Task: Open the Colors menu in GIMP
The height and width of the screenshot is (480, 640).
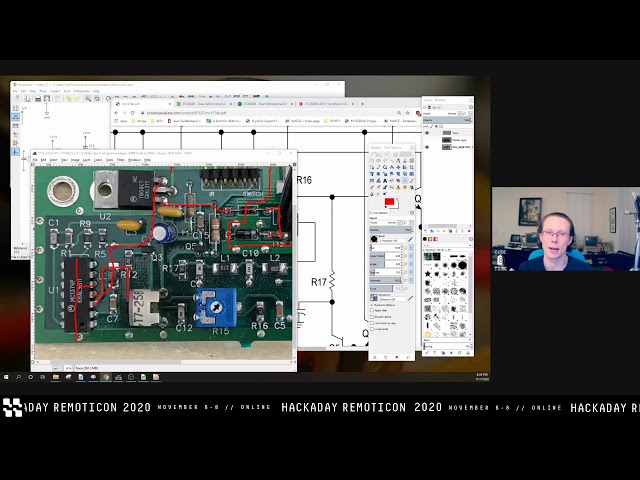Action: (x=98, y=160)
